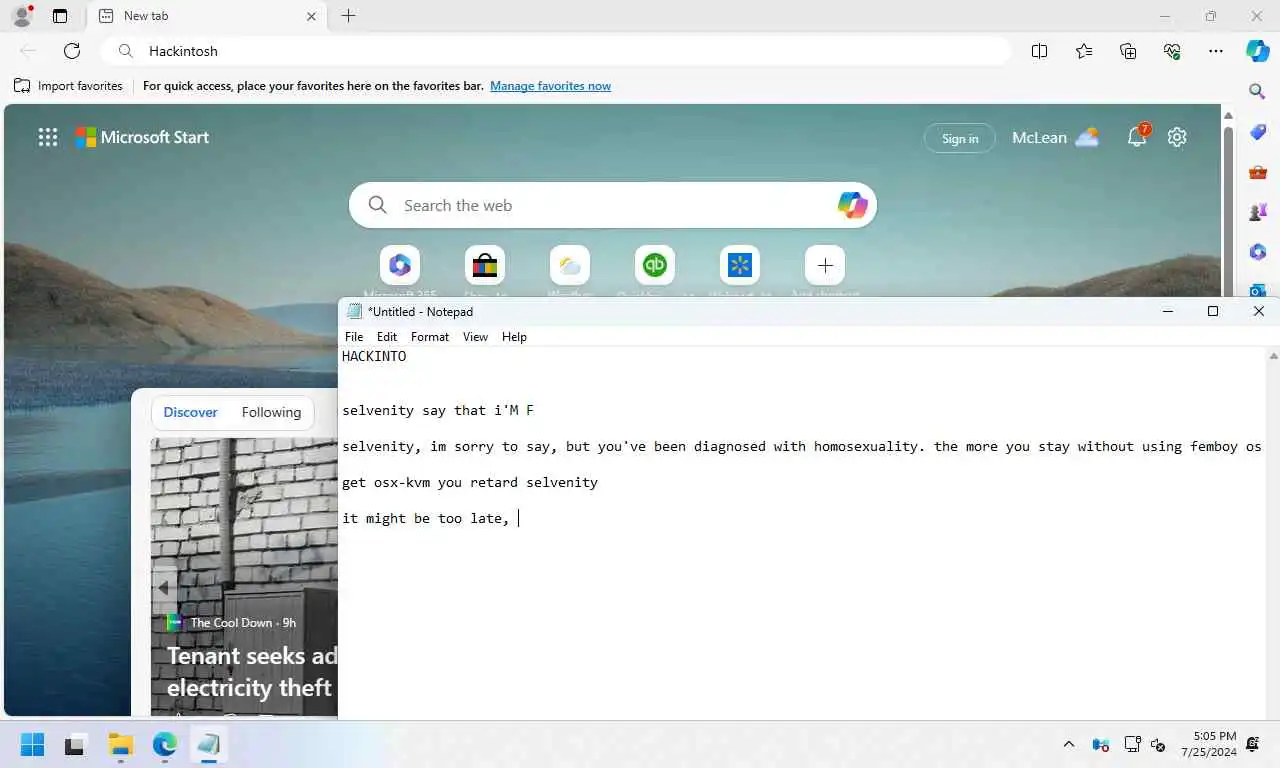This screenshot has height=768, width=1280.
Task: Open the Weather quick link tile
Action: [570, 266]
